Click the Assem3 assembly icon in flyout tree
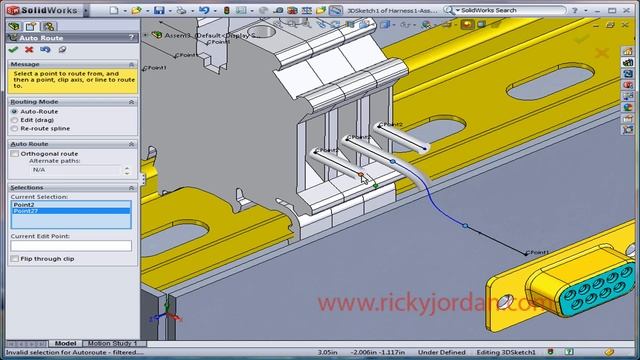The image size is (640, 360). (157, 35)
